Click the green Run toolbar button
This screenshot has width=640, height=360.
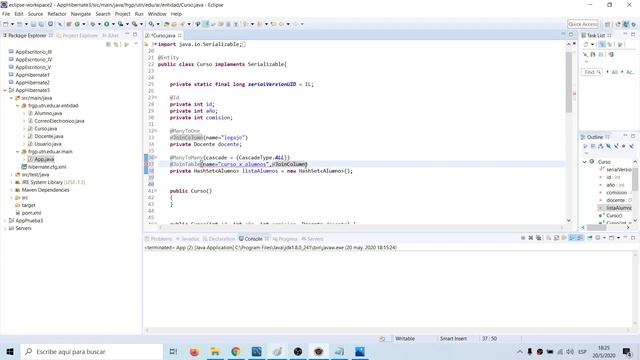[x=107, y=24]
